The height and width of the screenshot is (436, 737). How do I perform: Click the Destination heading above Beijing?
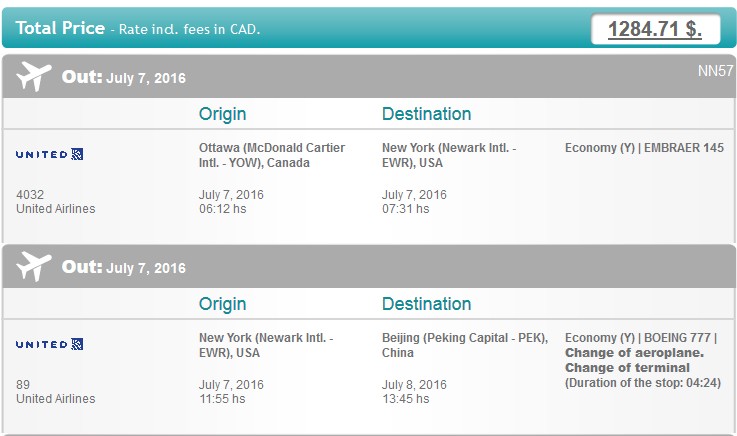(x=426, y=303)
